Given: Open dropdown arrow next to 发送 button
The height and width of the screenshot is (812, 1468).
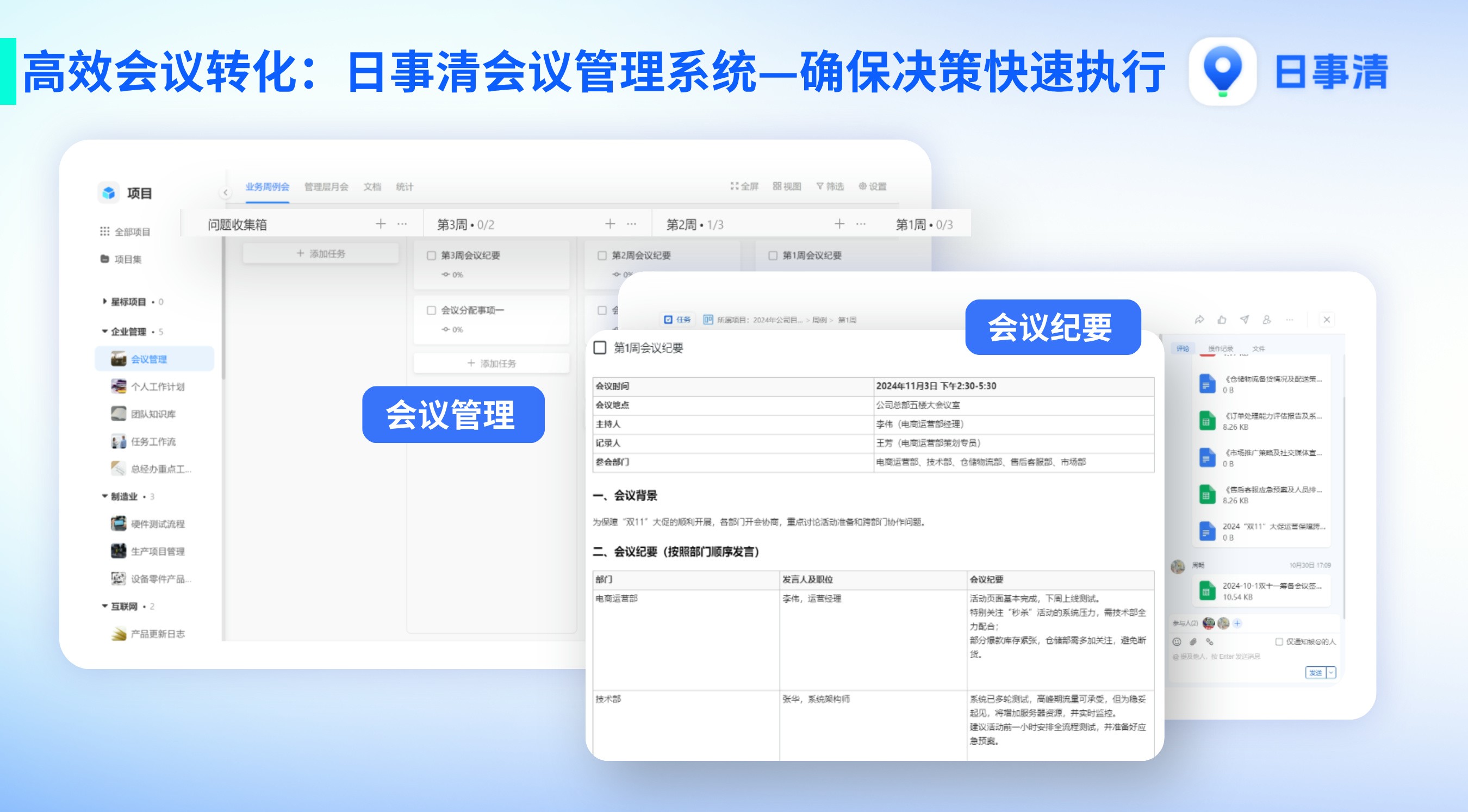Looking at the screenshot, I should pos(1331,672).
